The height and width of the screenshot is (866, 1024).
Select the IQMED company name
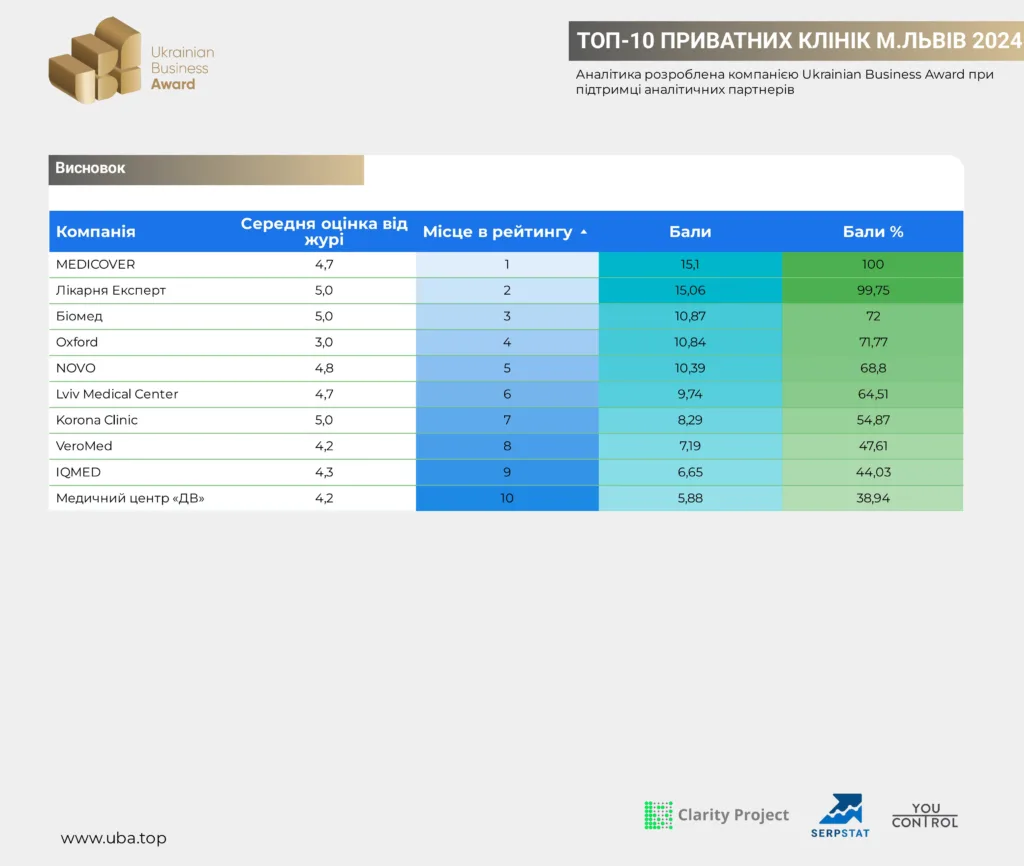click(x=78, y=472)
